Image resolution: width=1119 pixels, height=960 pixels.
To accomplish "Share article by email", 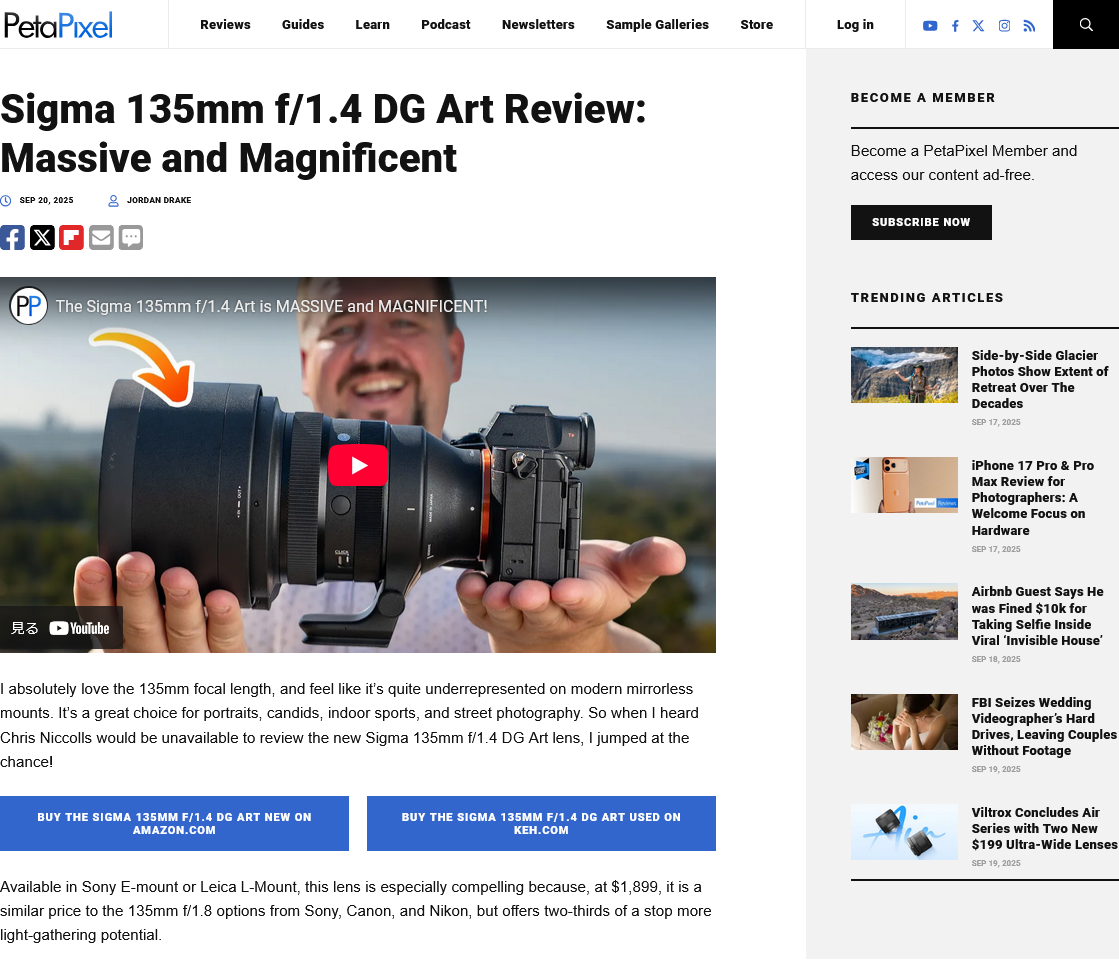I will click(x=101, y=237).
